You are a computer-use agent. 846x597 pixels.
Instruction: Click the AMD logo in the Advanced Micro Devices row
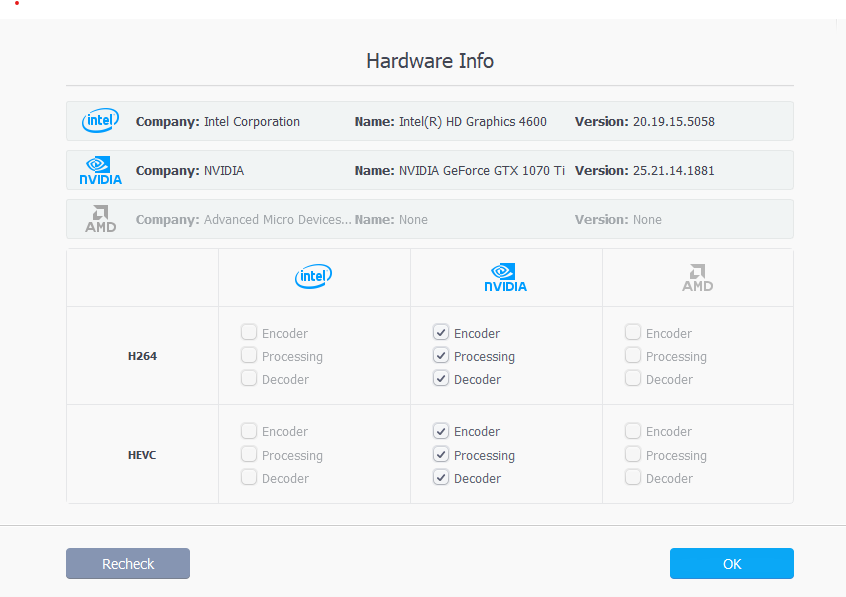[100, 219]
